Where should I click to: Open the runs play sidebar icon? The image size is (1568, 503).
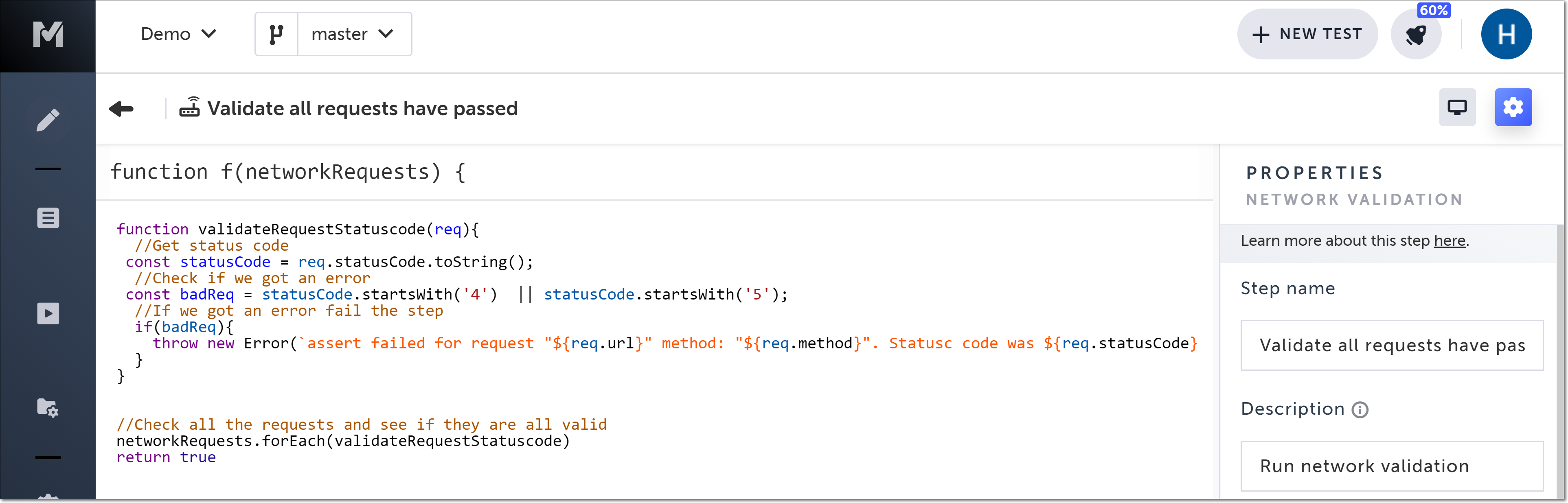(48, 314)
